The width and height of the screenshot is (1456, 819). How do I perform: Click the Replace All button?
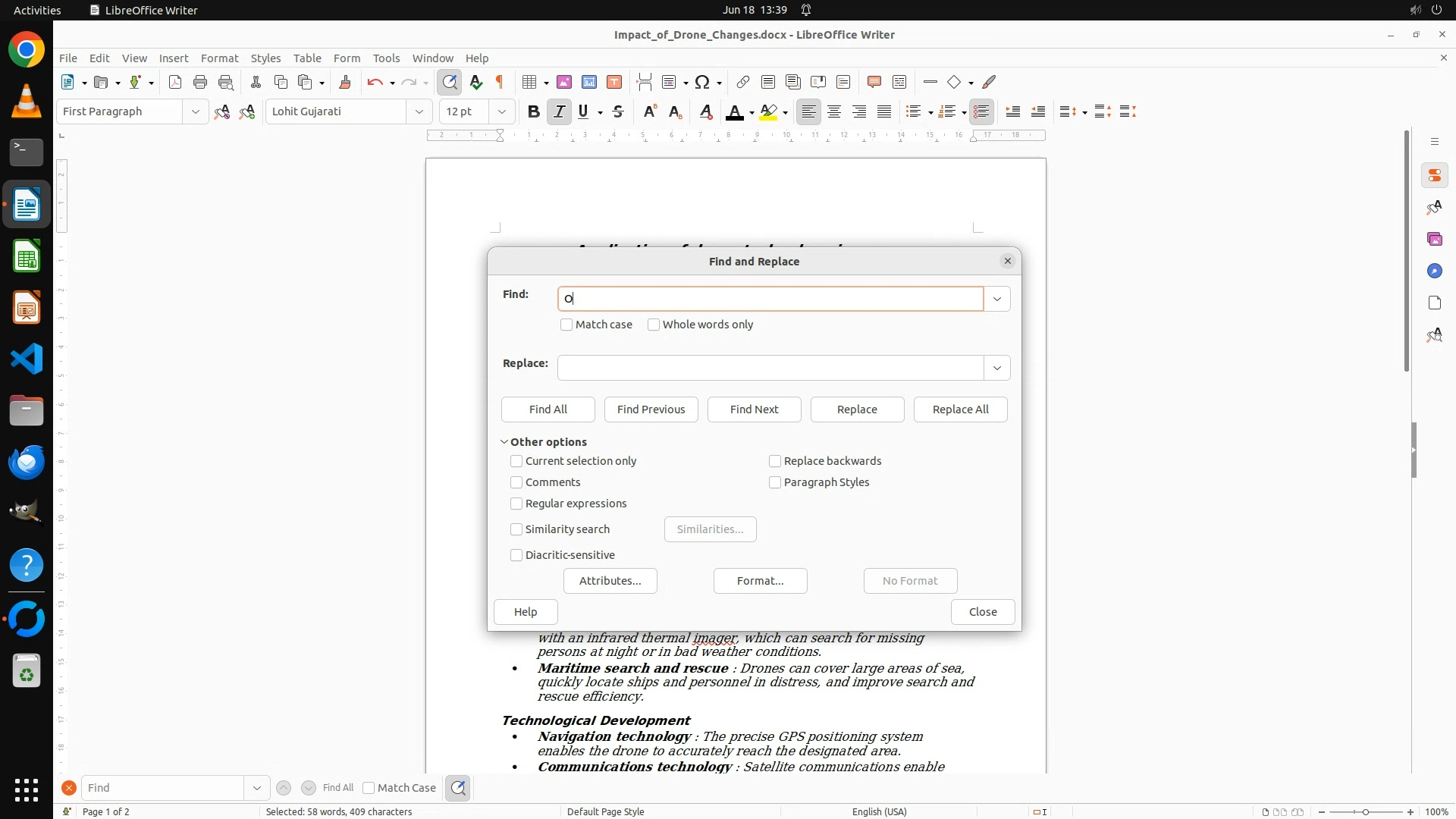click(960, 409)
